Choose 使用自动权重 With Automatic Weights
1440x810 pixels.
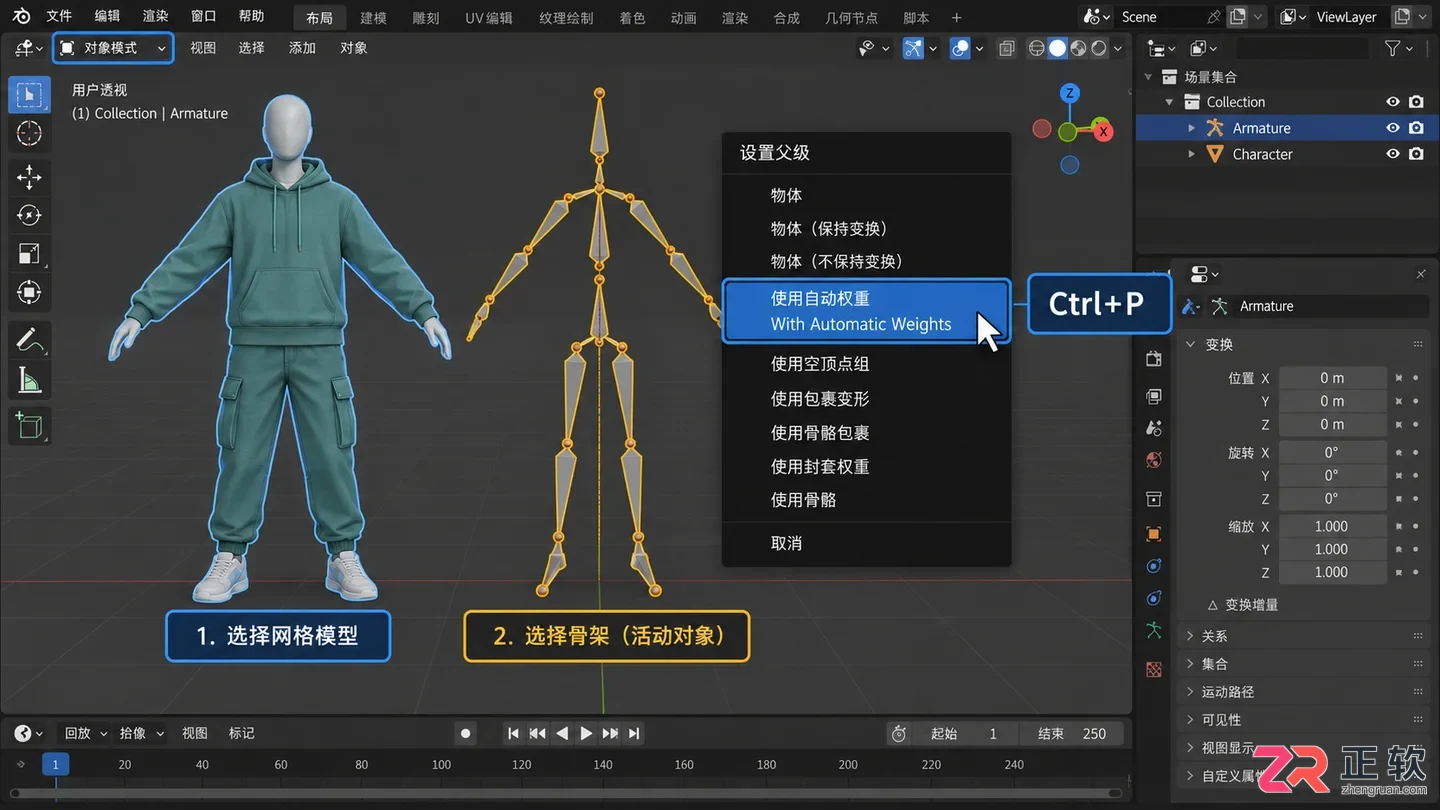(x=866, y=311)
